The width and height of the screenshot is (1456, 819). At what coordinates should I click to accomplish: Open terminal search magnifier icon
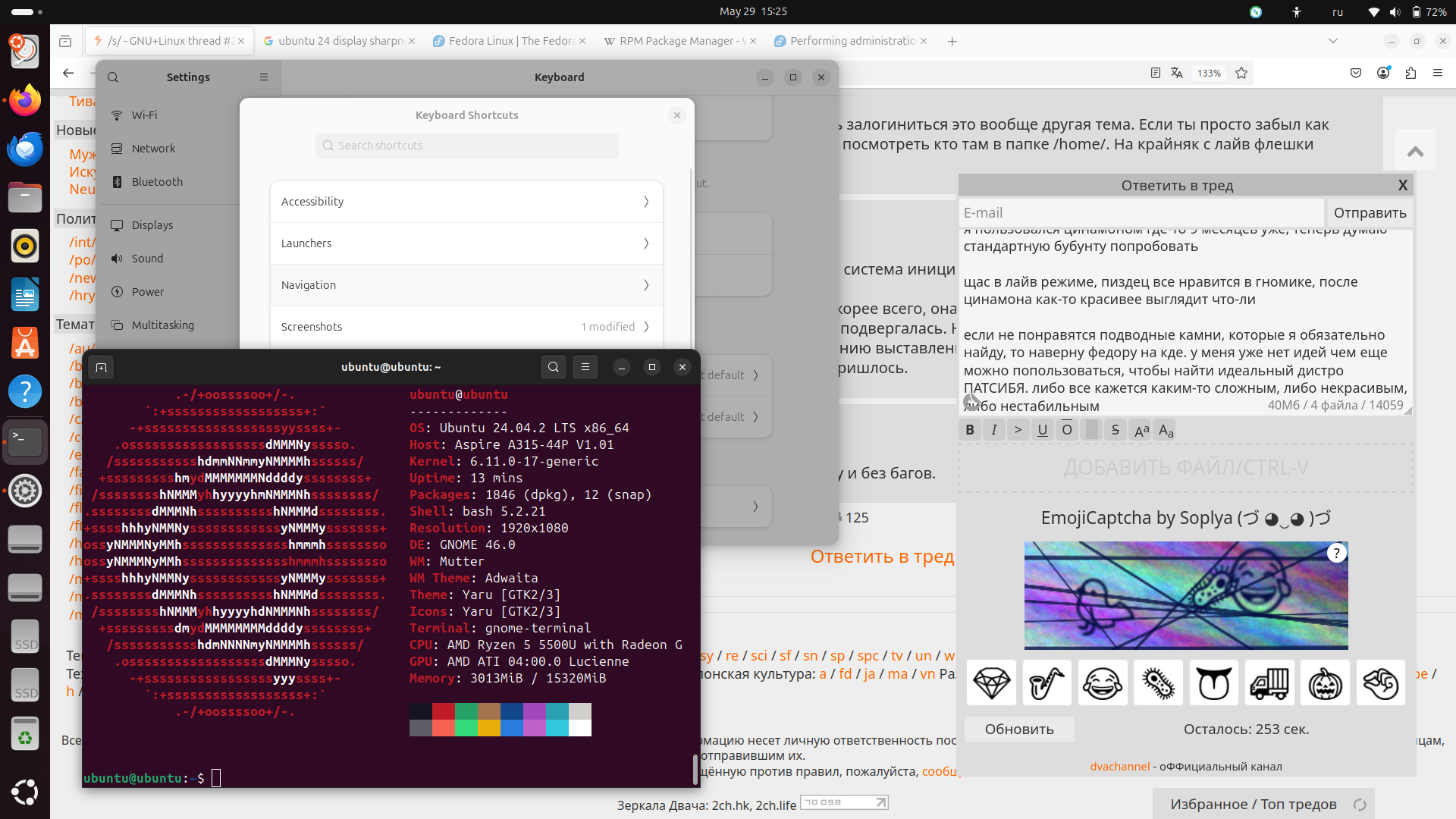[x=554, y=367]
